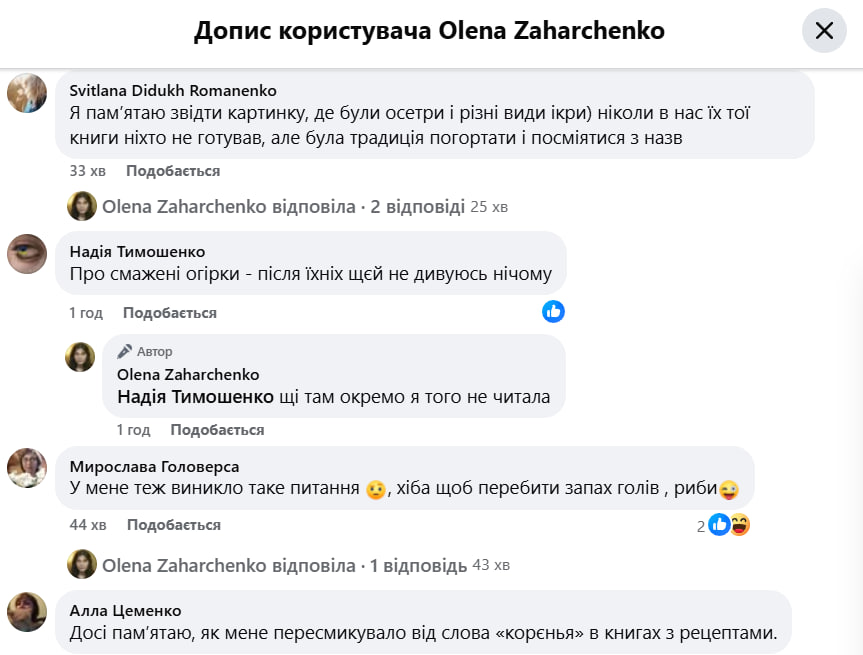Open Надія Тимошенко's eye avatar picture
The height and width of the screenshot is (655, 863).
pos(27,253)
